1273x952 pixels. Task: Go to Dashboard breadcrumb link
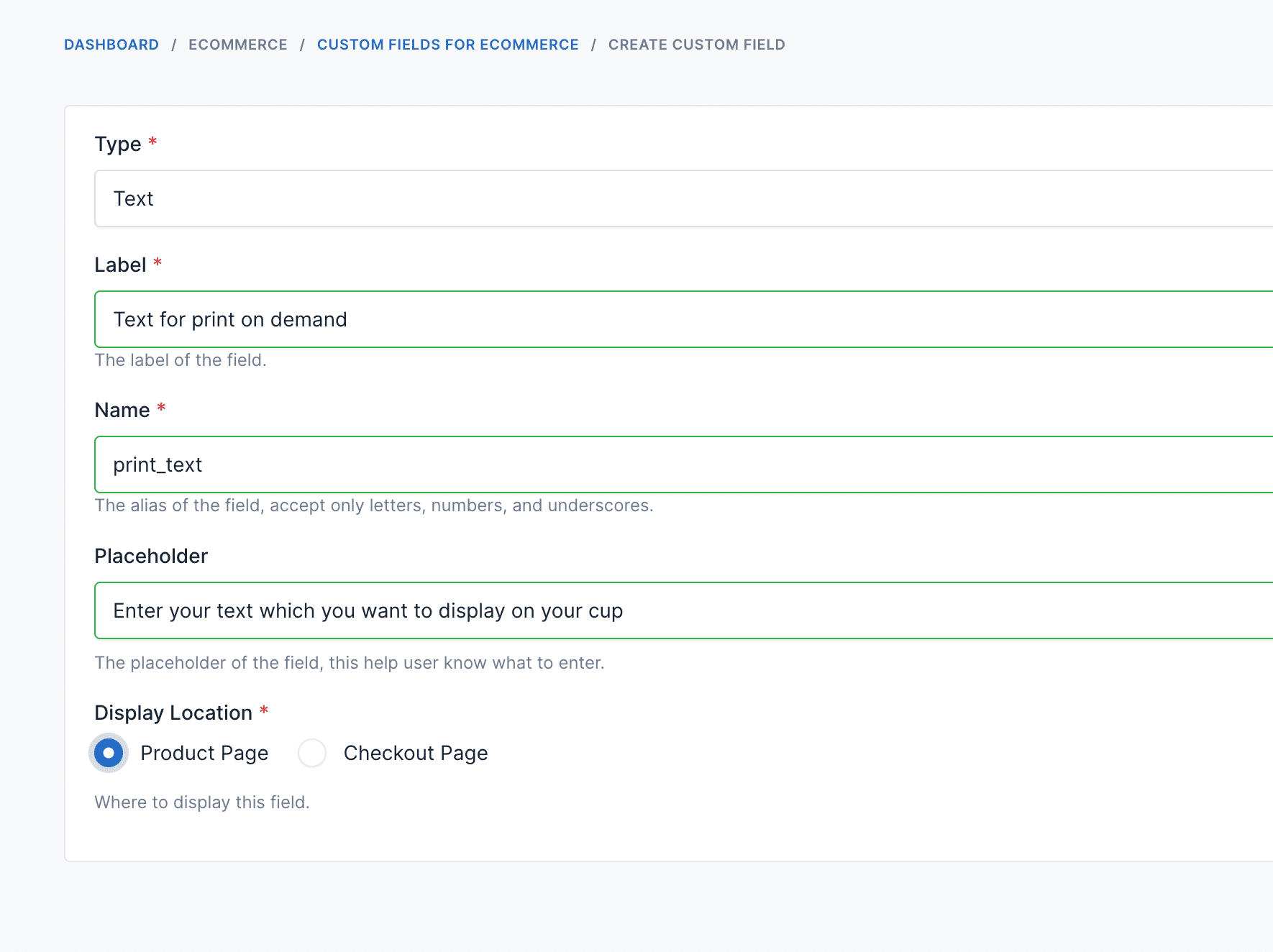point(111,45)
